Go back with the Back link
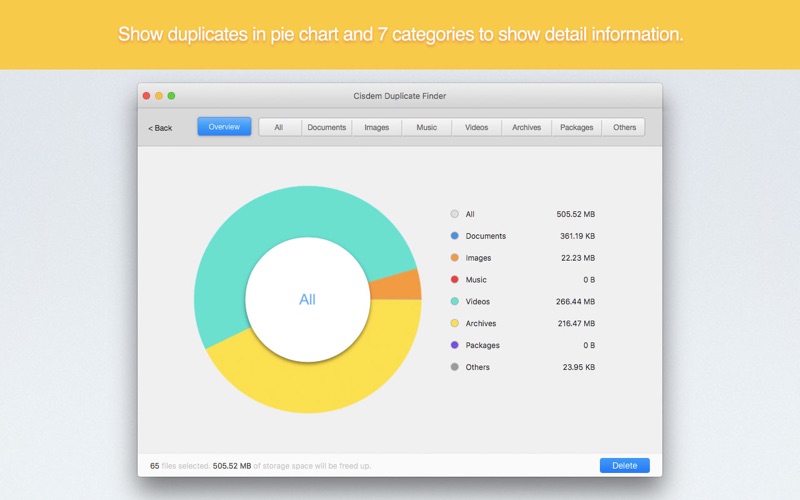The image size is (800, 500). (160, 128)
